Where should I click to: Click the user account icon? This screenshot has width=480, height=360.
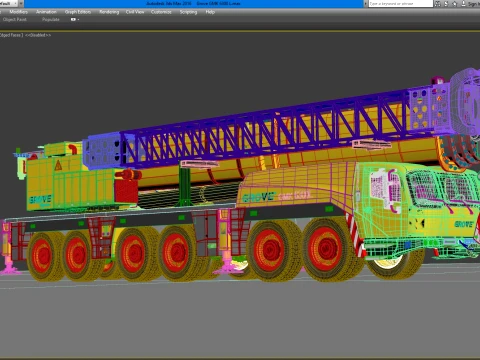(x=464, y=4)
